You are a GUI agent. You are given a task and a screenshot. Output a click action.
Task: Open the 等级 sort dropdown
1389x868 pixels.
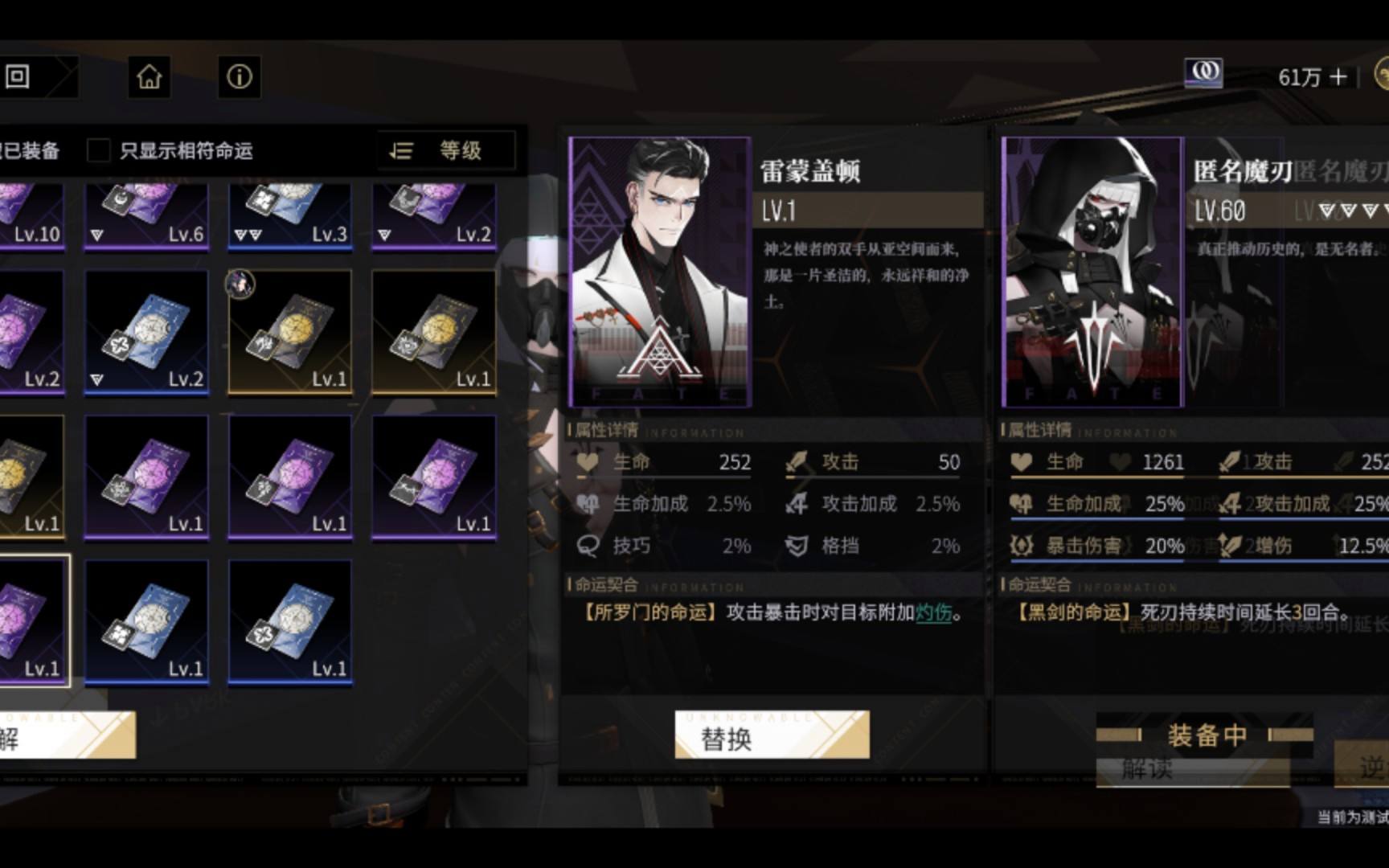446,150
